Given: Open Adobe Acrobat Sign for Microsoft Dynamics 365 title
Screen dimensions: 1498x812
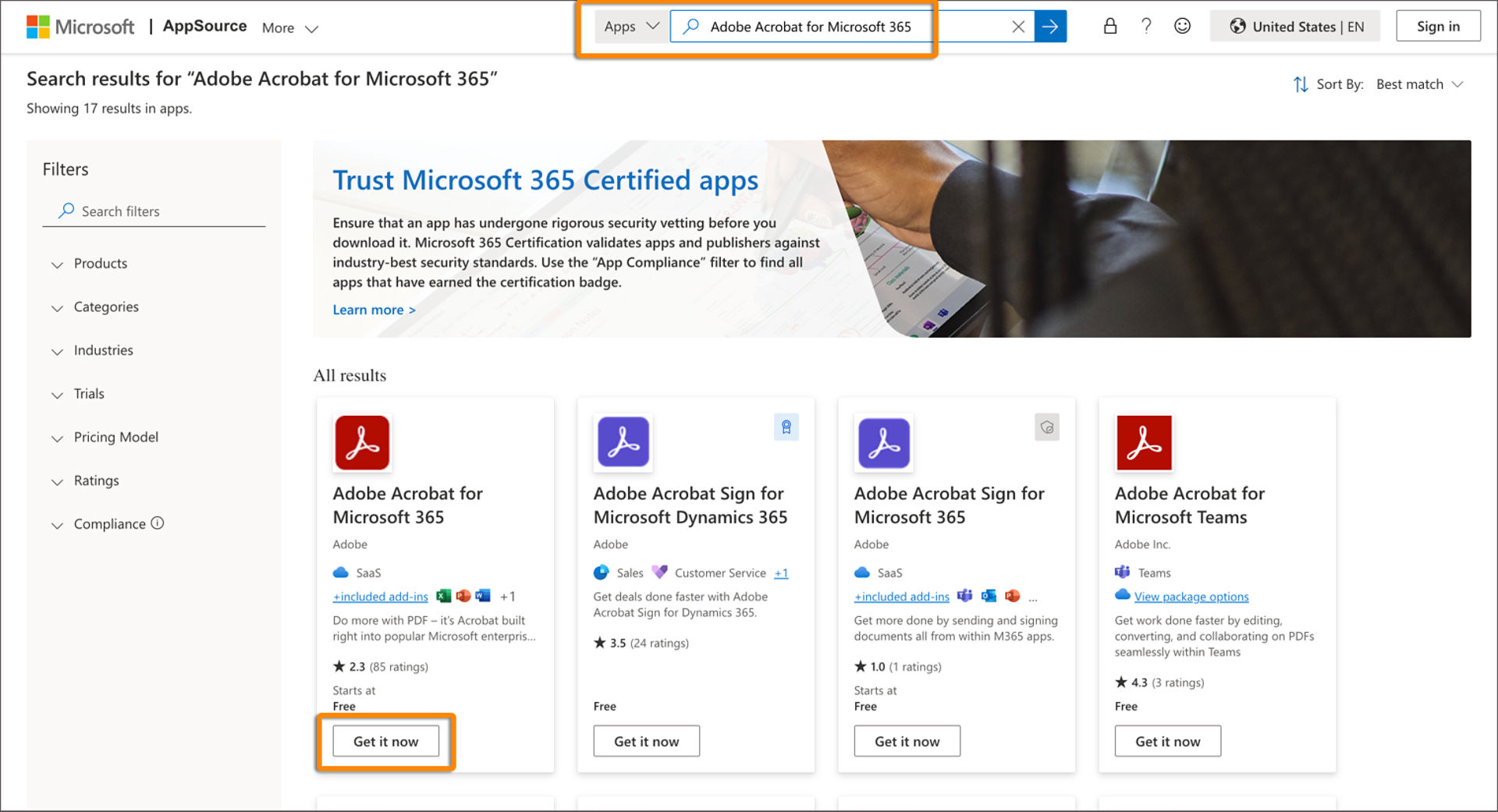Looking at the screenshot, I should 690,505.
